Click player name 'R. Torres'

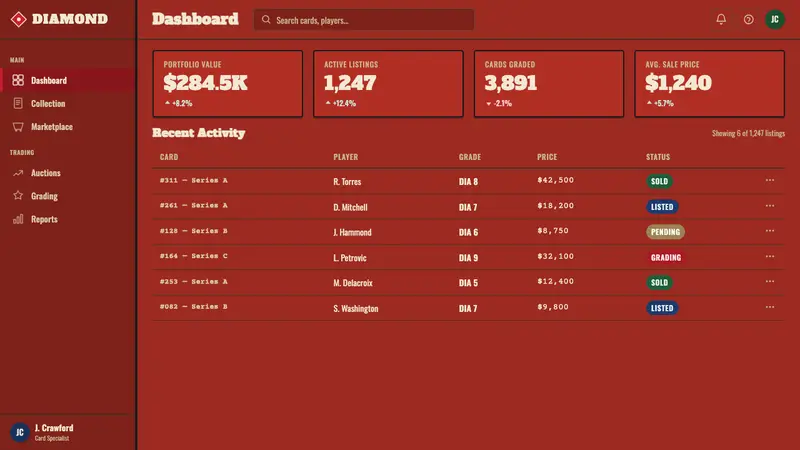pos(347,181)
